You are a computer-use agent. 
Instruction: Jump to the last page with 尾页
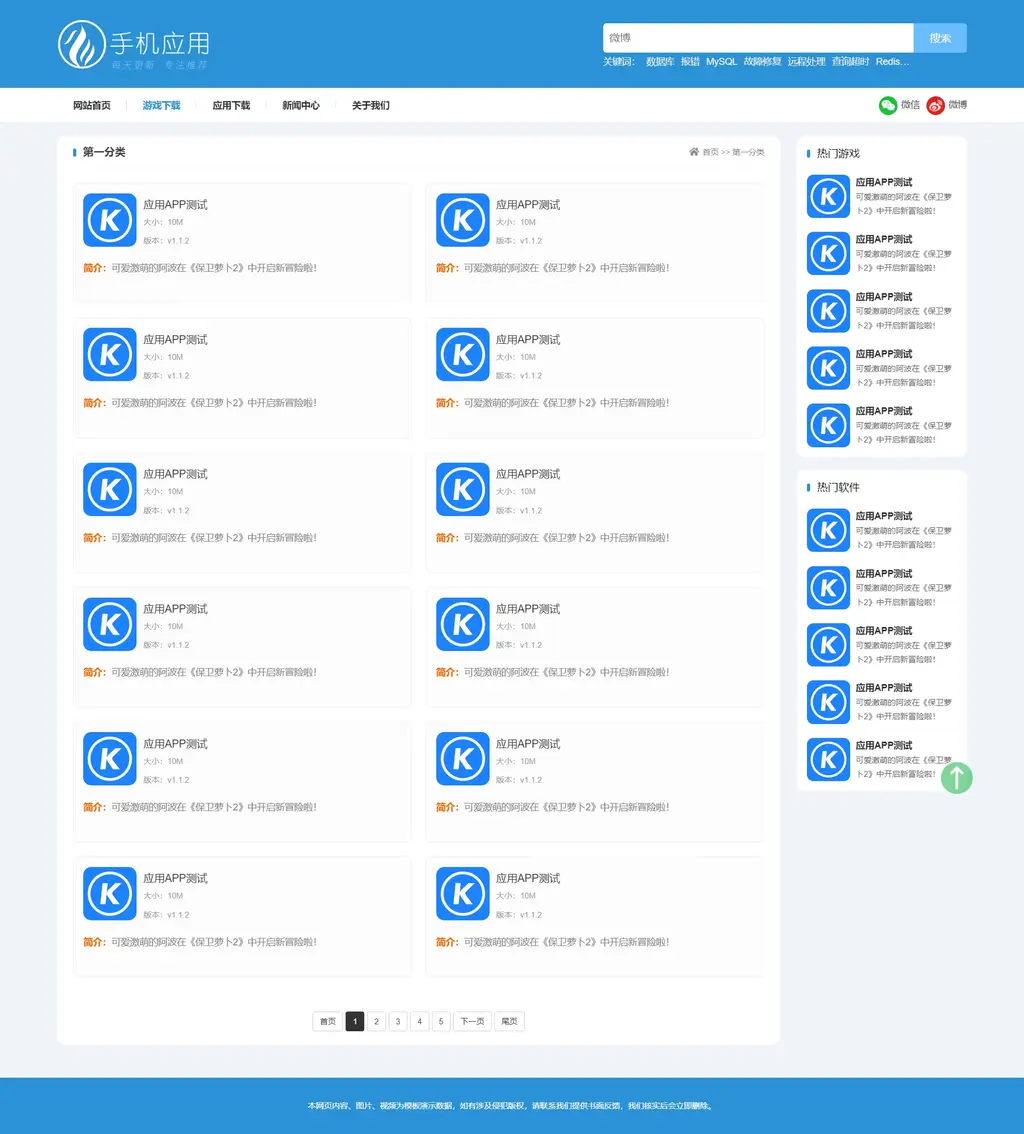click(509, 1021)
